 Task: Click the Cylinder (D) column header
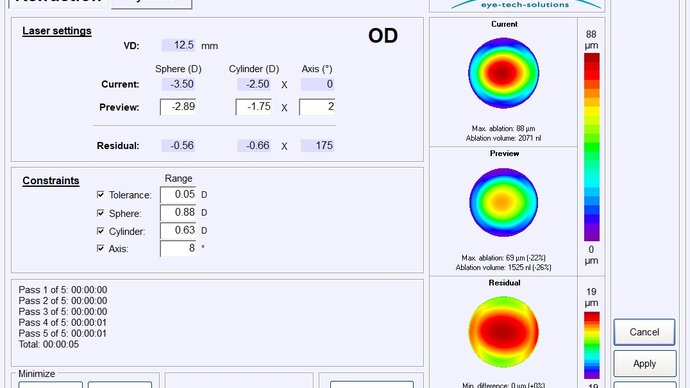254,69
